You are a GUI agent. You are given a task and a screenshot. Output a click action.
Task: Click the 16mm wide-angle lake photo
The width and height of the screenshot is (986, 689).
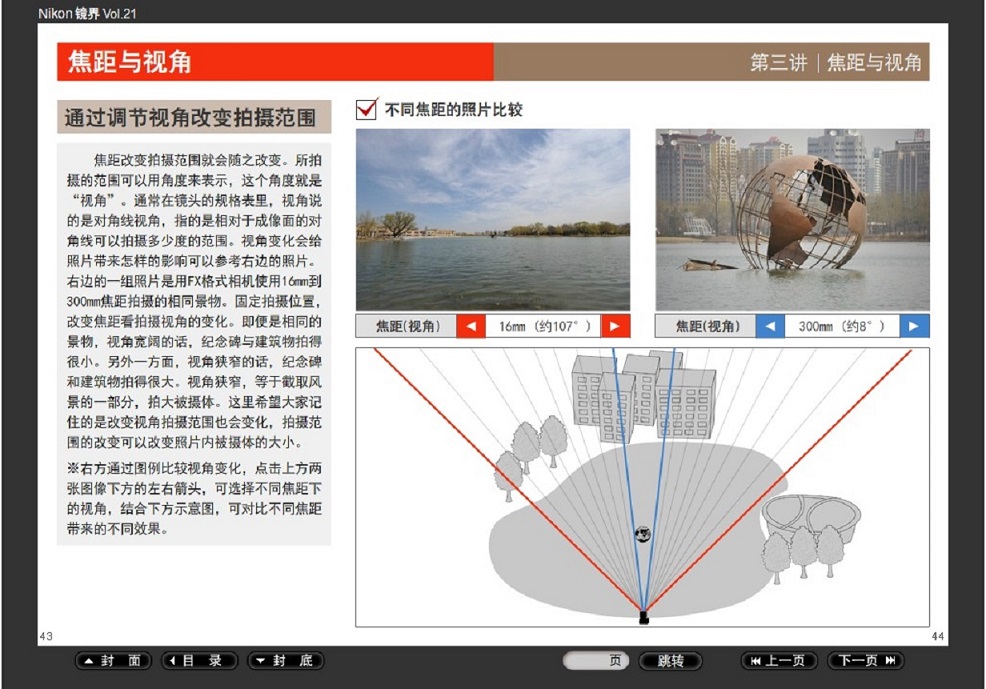pos(493,219)
